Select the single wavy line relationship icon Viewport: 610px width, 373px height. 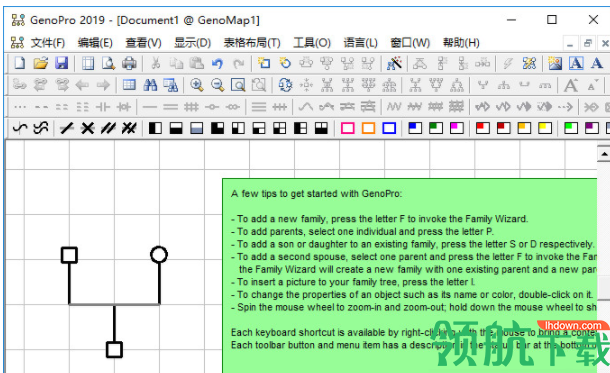20,128
